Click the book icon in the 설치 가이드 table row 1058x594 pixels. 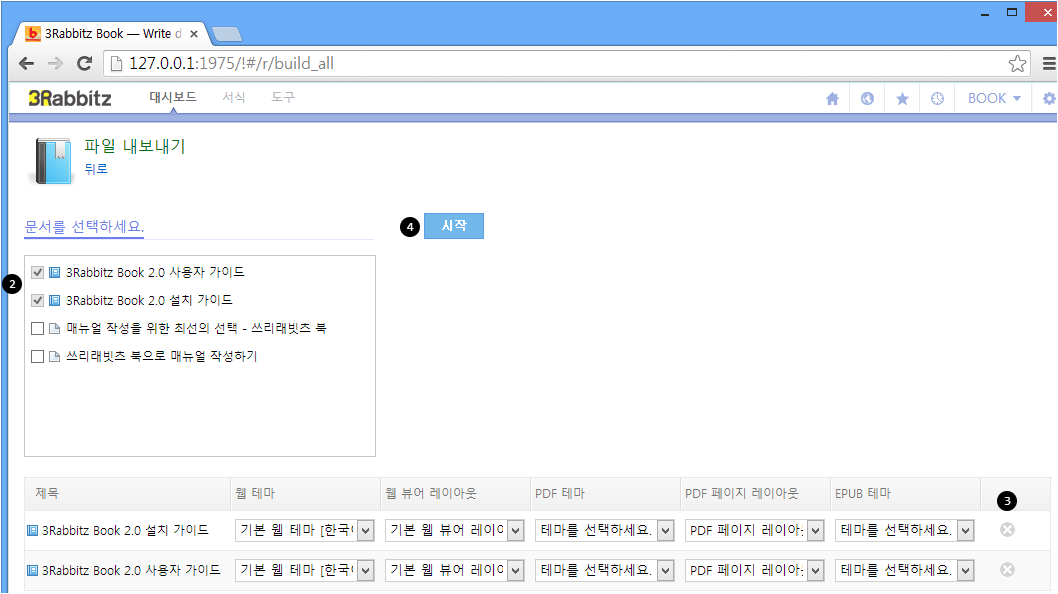(x=32, y=531)
